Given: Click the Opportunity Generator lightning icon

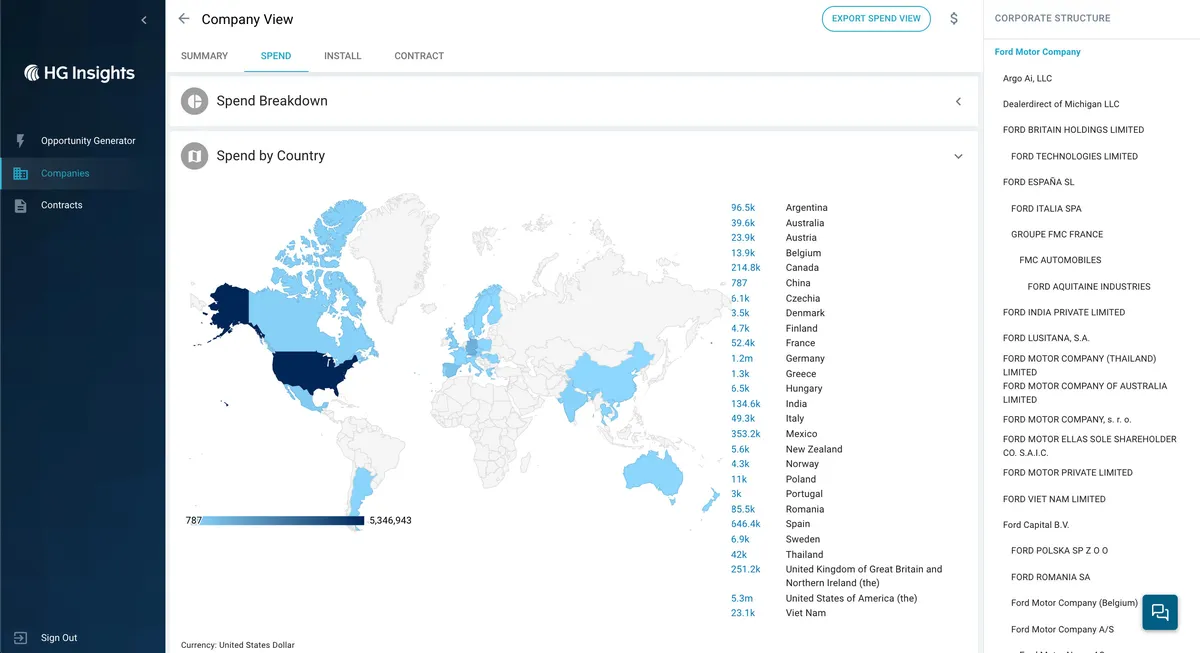Looking at the screenshot, I should coord(20,141).
